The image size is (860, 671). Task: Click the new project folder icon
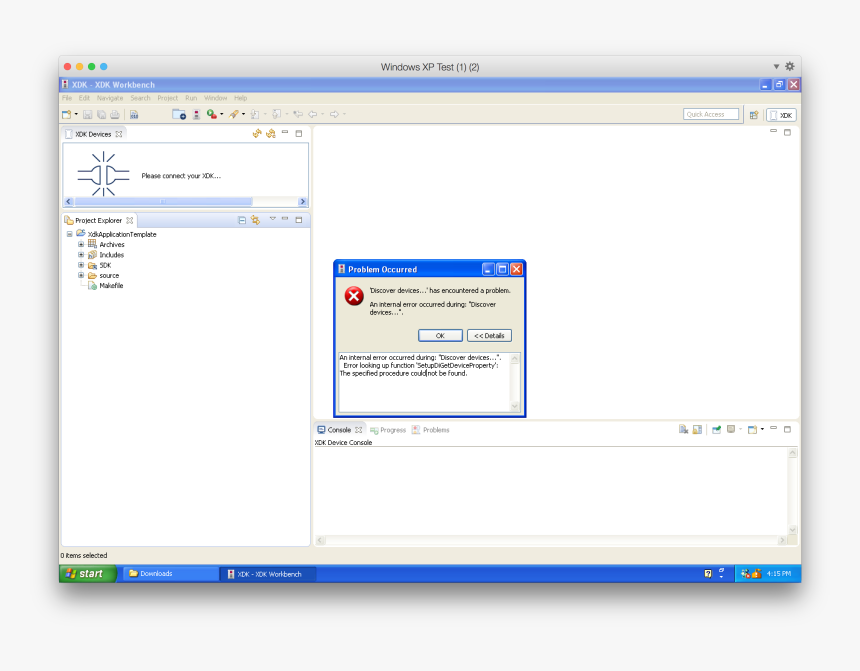click(179, 114)
